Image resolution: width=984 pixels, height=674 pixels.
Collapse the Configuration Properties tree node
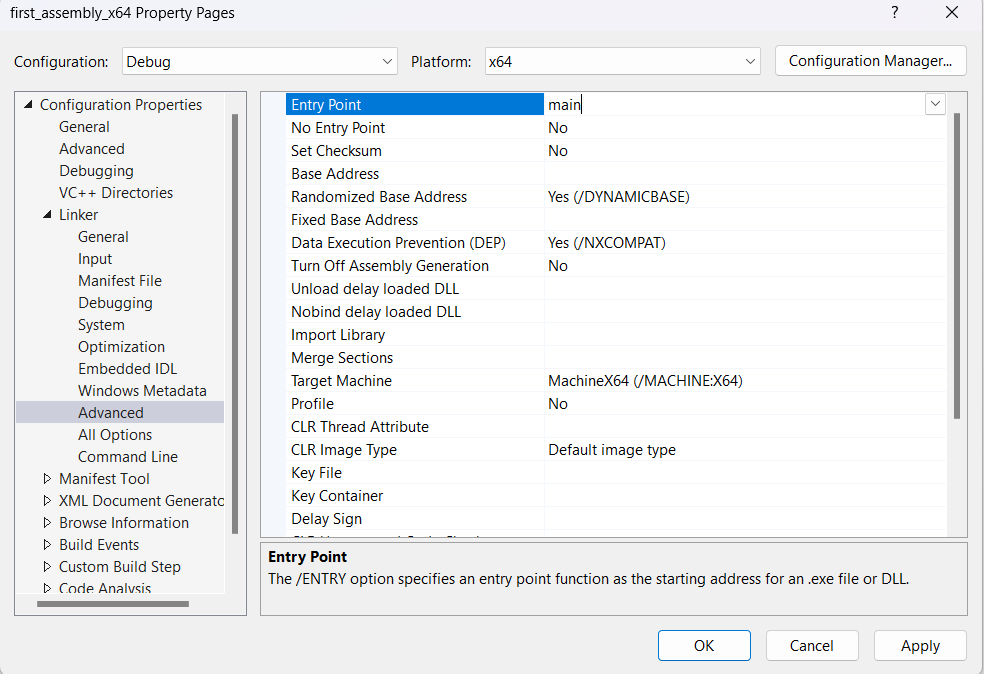[27, 105]
